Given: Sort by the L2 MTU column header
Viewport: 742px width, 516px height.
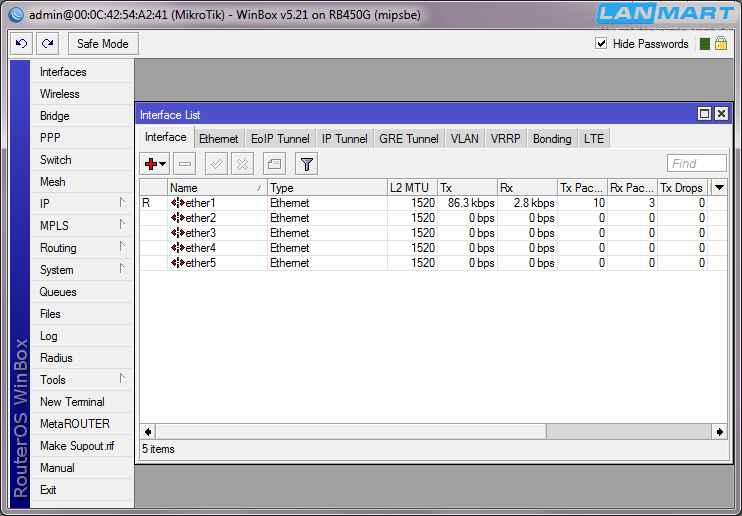Looking at the screenshot, I should coord(412,188).
